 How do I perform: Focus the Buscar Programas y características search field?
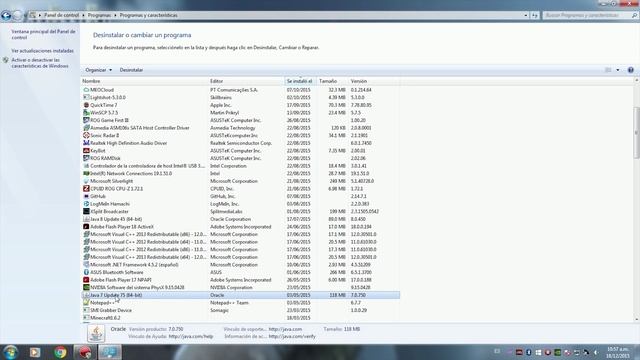pyautogui.click(x=586, y=15)
